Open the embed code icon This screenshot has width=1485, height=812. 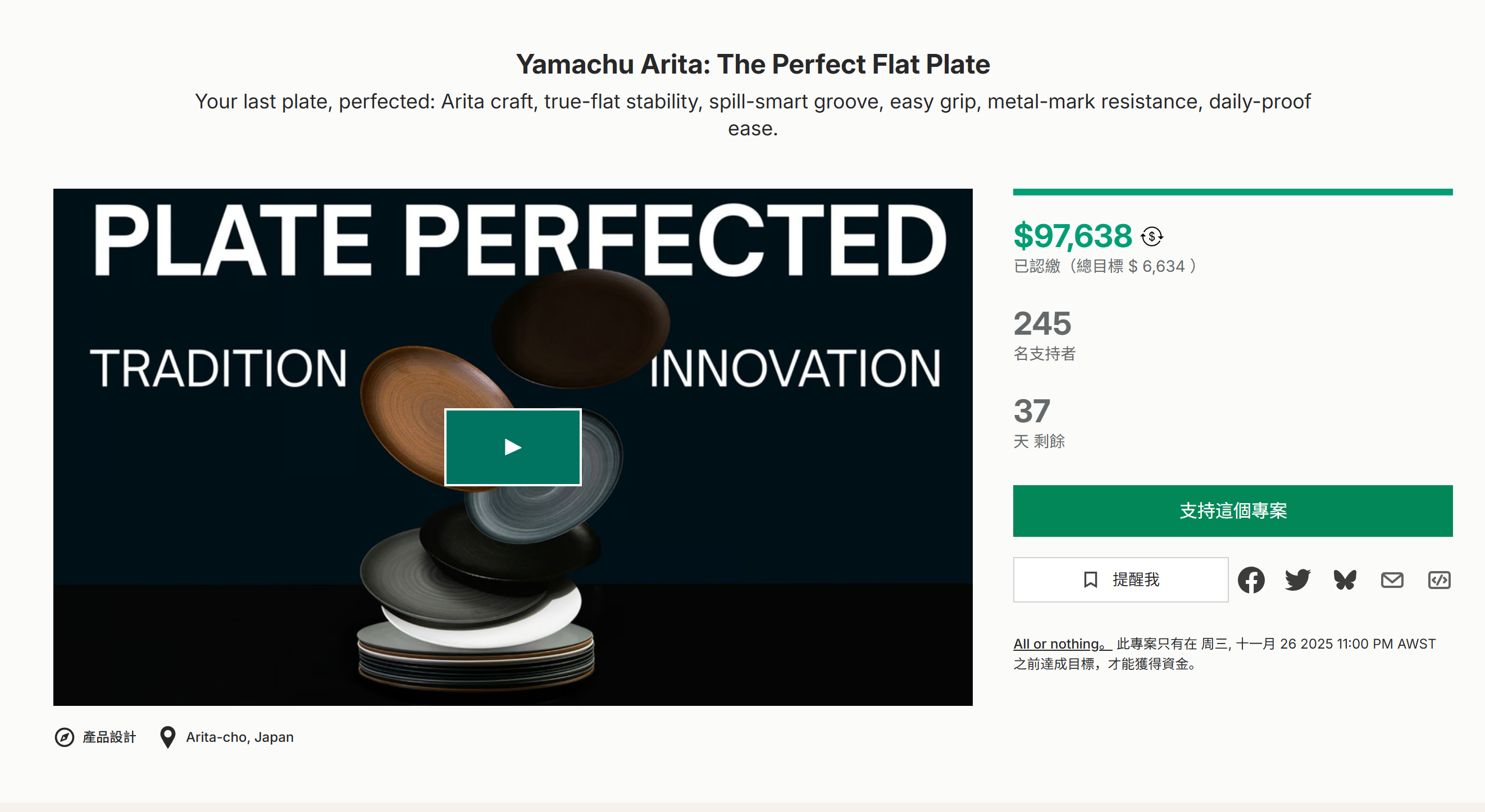pyautogui.click(x=1439, y=580)
